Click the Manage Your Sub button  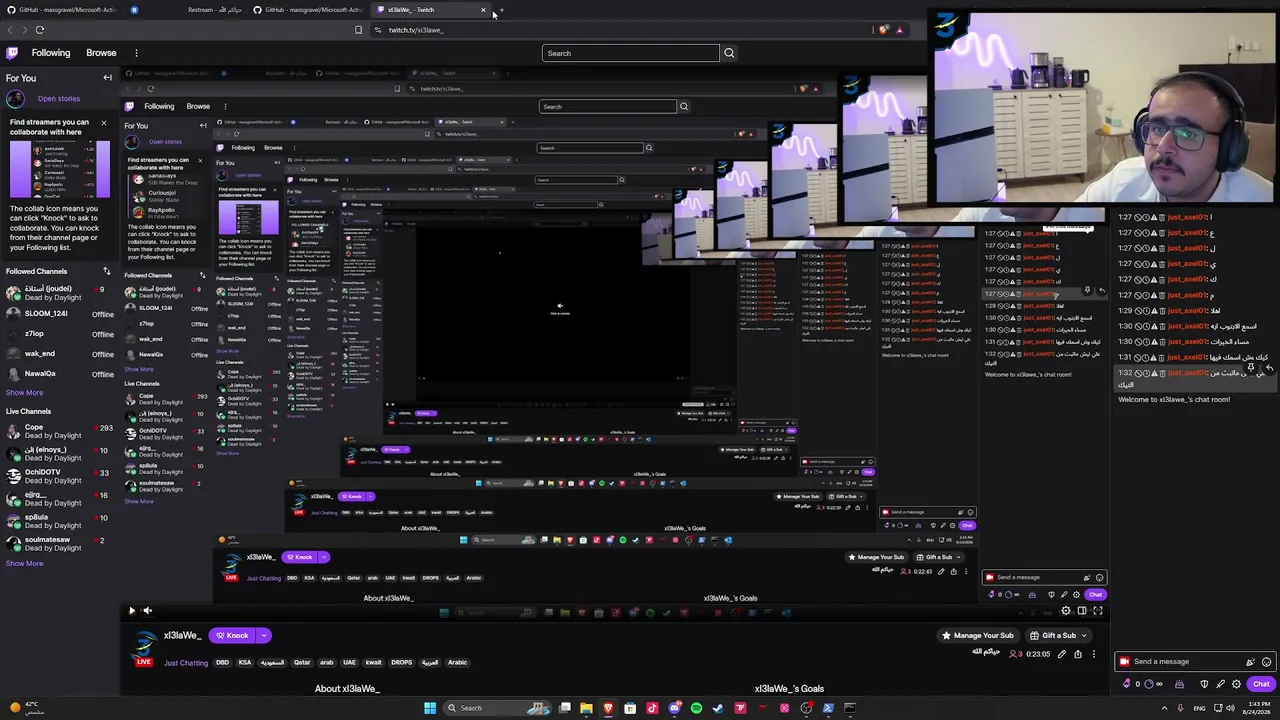pos(978,635)
